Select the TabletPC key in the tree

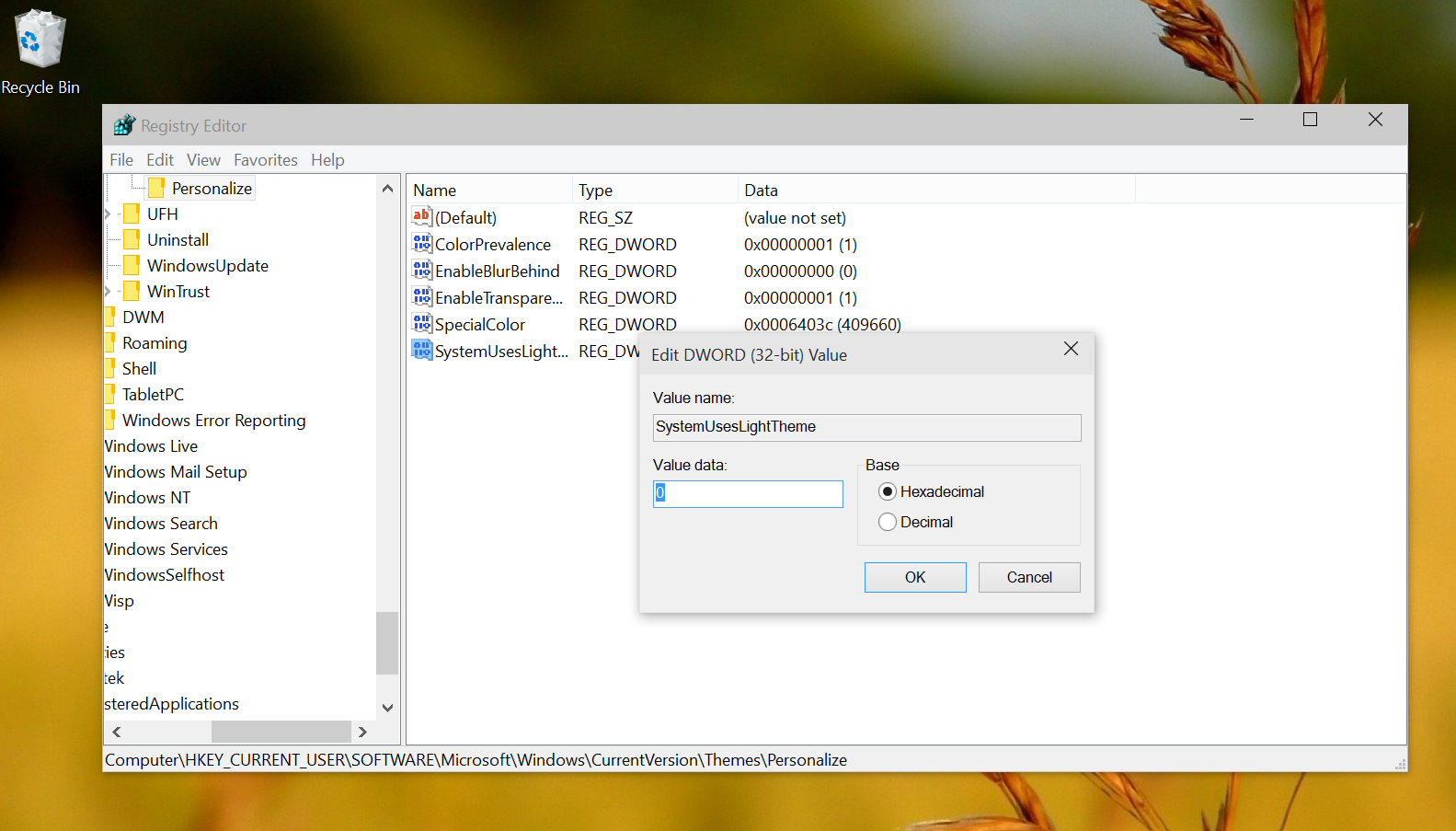[153, 394]
